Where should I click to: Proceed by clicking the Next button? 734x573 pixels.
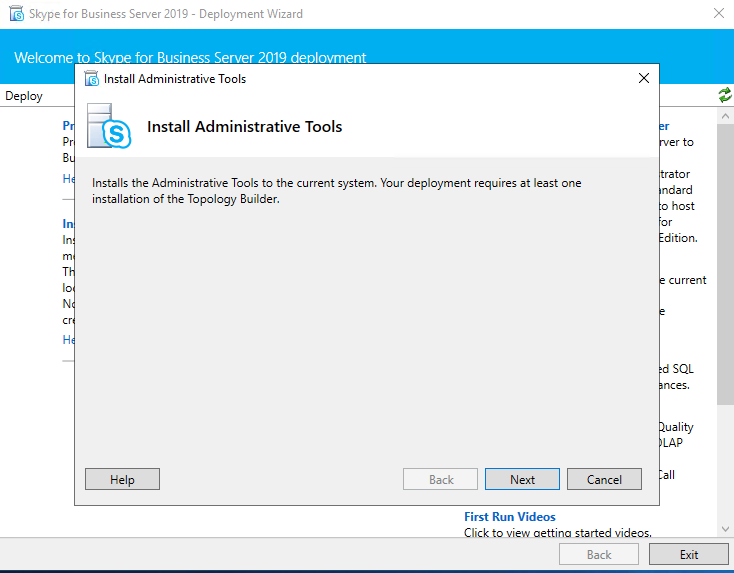pyautogui.click(x=522, y=479)
